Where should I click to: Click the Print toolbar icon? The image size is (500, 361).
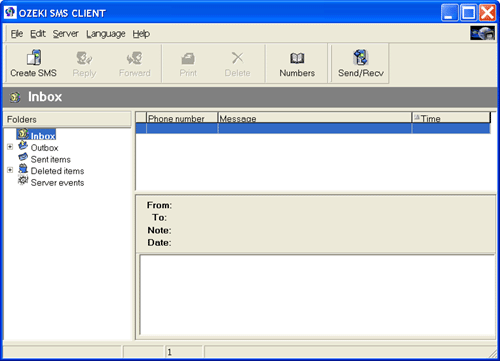click(x=188, y=59)
